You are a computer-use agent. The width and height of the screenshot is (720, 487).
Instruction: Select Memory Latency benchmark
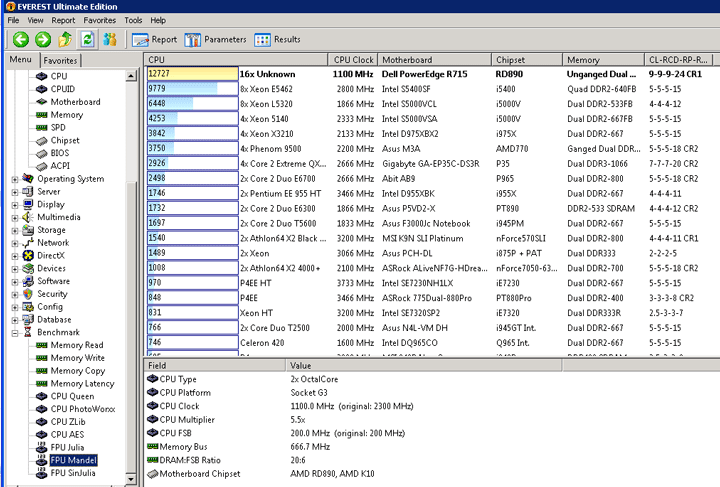coord(82,384)
